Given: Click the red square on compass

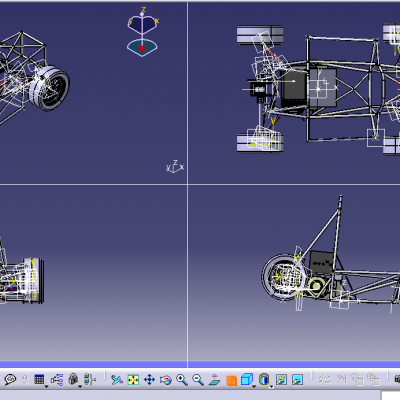Looking at the screenshot, I should pyautogui.click(x=142, y=48).
